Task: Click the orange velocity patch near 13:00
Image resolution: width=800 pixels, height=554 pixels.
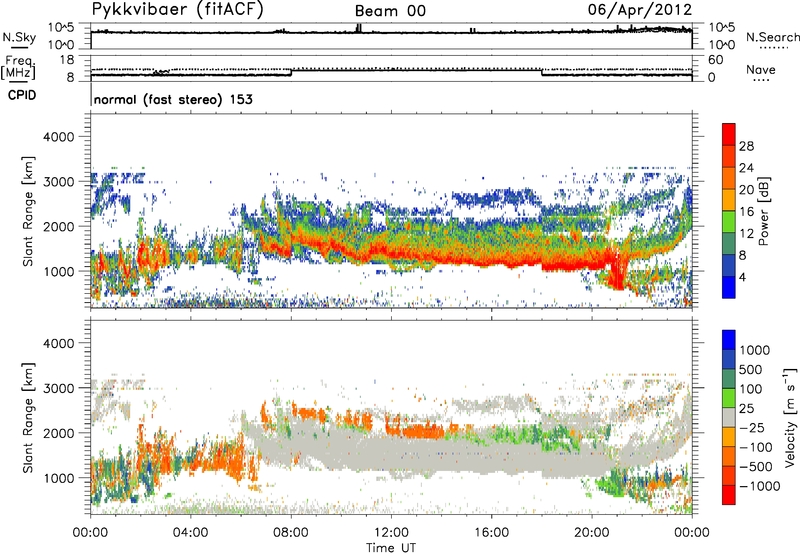Action: tap(423, 432)
